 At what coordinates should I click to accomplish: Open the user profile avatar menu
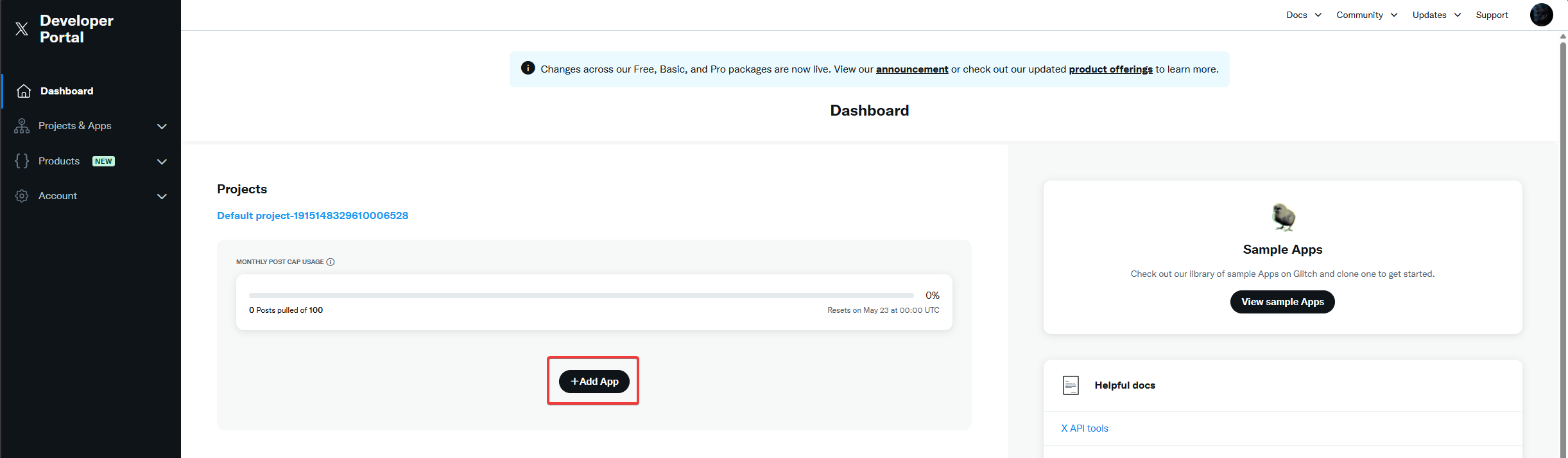[1541, 15]
